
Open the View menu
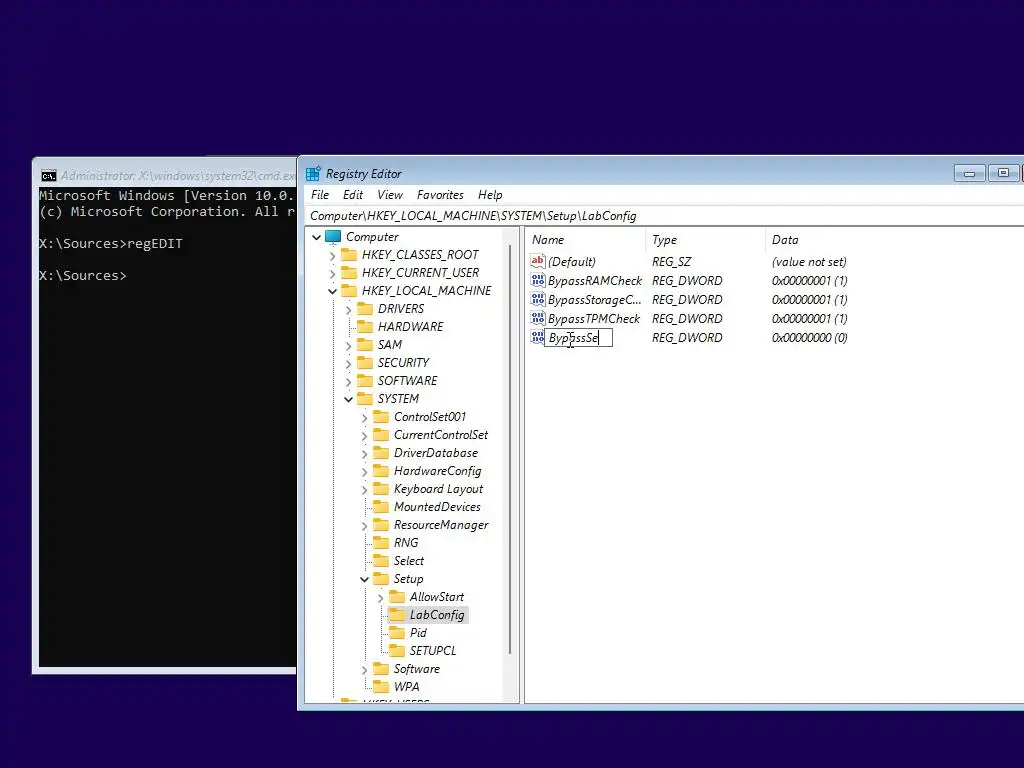(x=390, y=195)
